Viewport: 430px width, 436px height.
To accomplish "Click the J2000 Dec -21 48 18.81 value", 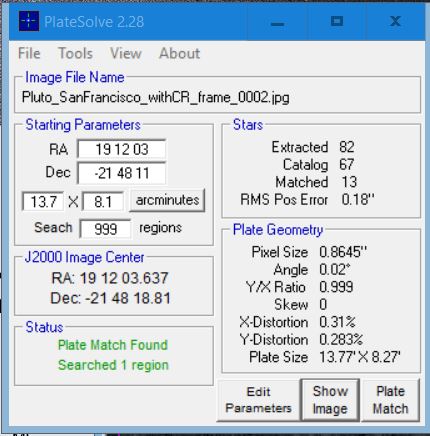I will click(110, 298).
